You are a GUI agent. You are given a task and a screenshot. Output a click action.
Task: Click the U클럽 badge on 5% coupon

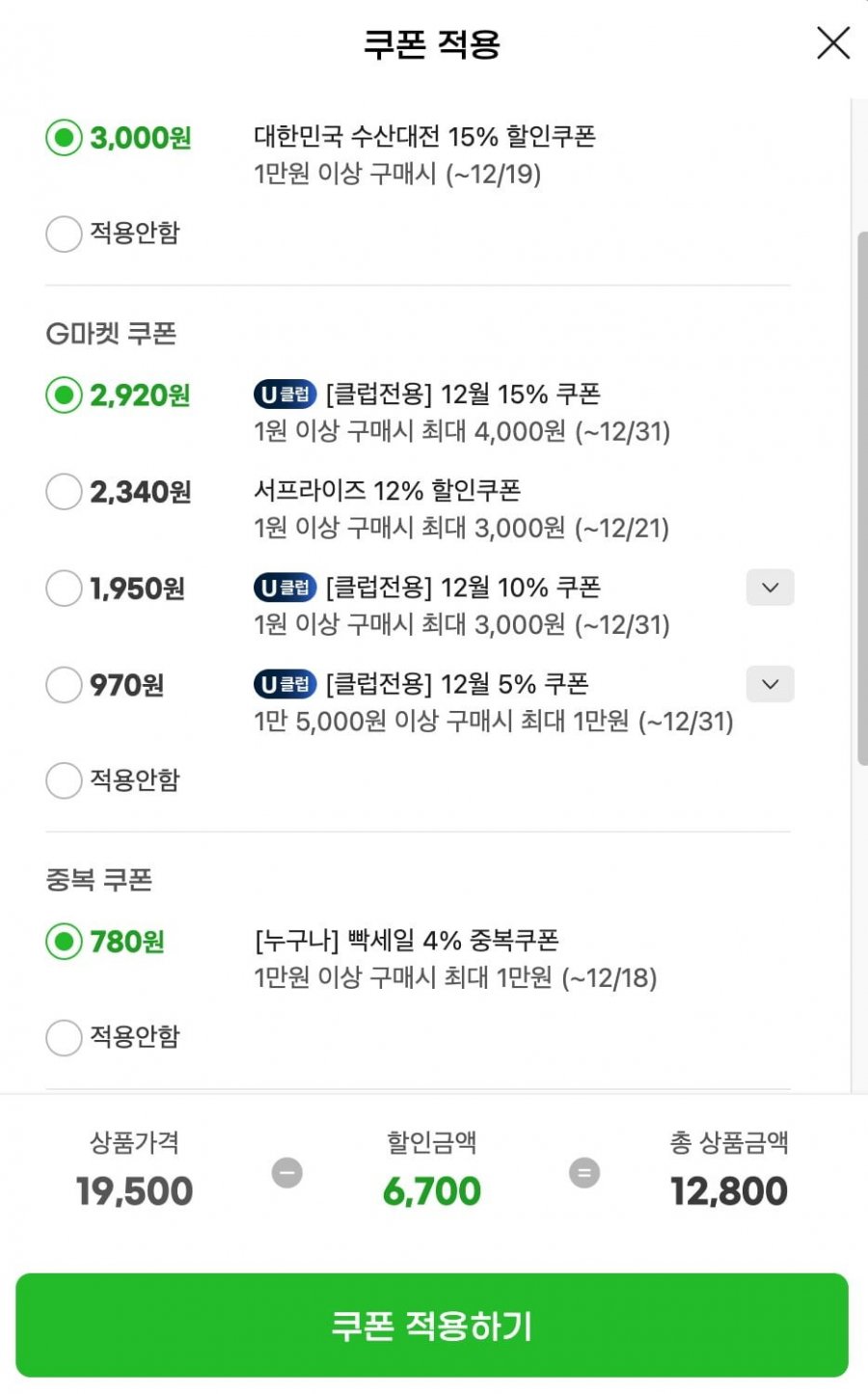(285, 684)
